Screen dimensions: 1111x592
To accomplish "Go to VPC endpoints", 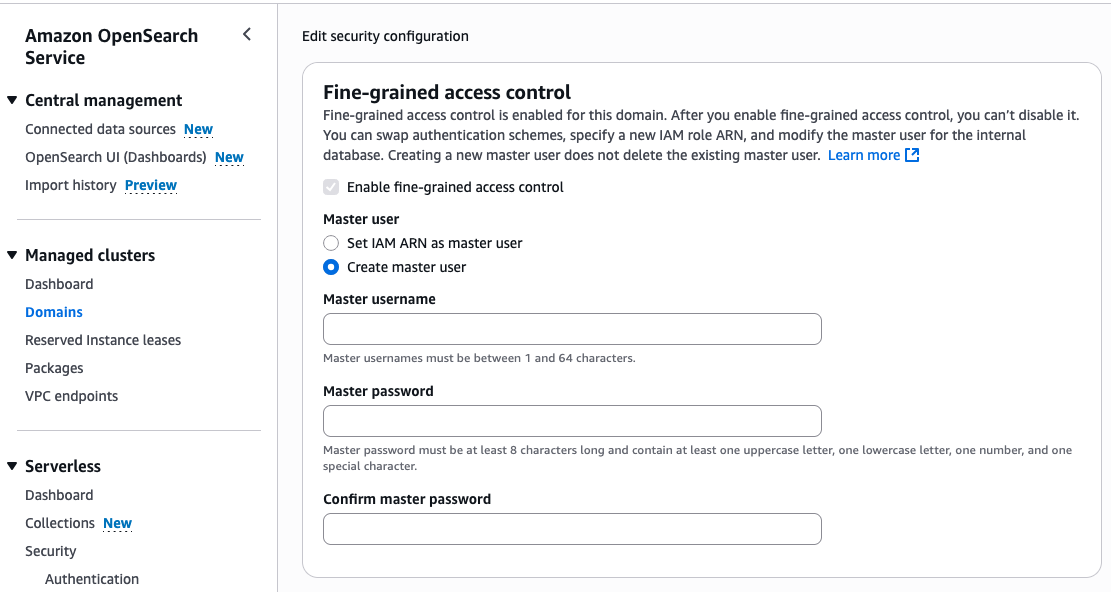I will 72,396.
